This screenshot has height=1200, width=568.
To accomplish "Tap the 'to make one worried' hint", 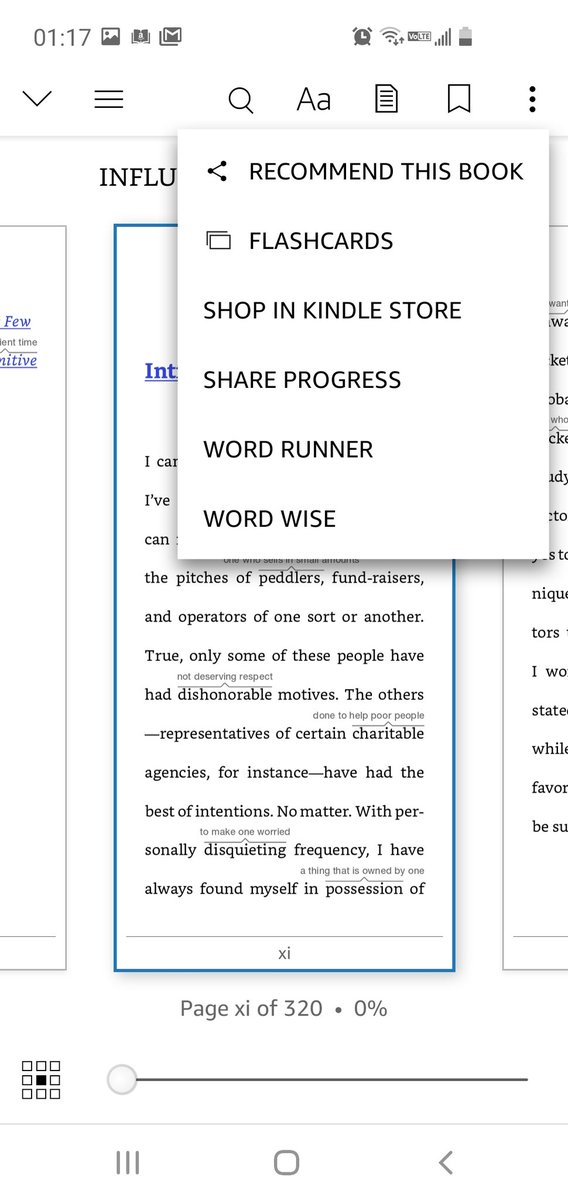I will [x=245, y=832].
